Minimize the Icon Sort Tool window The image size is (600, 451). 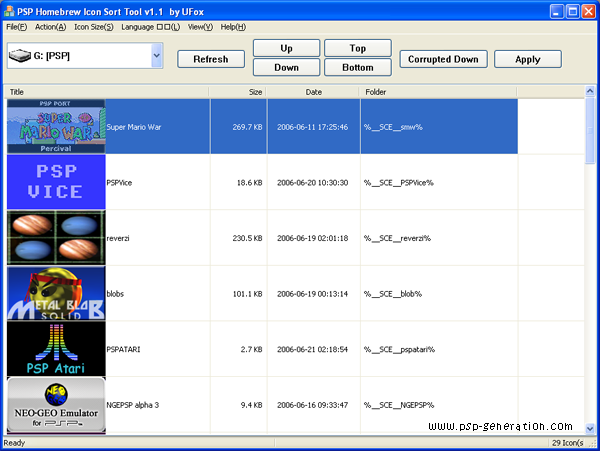pyautogui.click(x=557, y=11)
